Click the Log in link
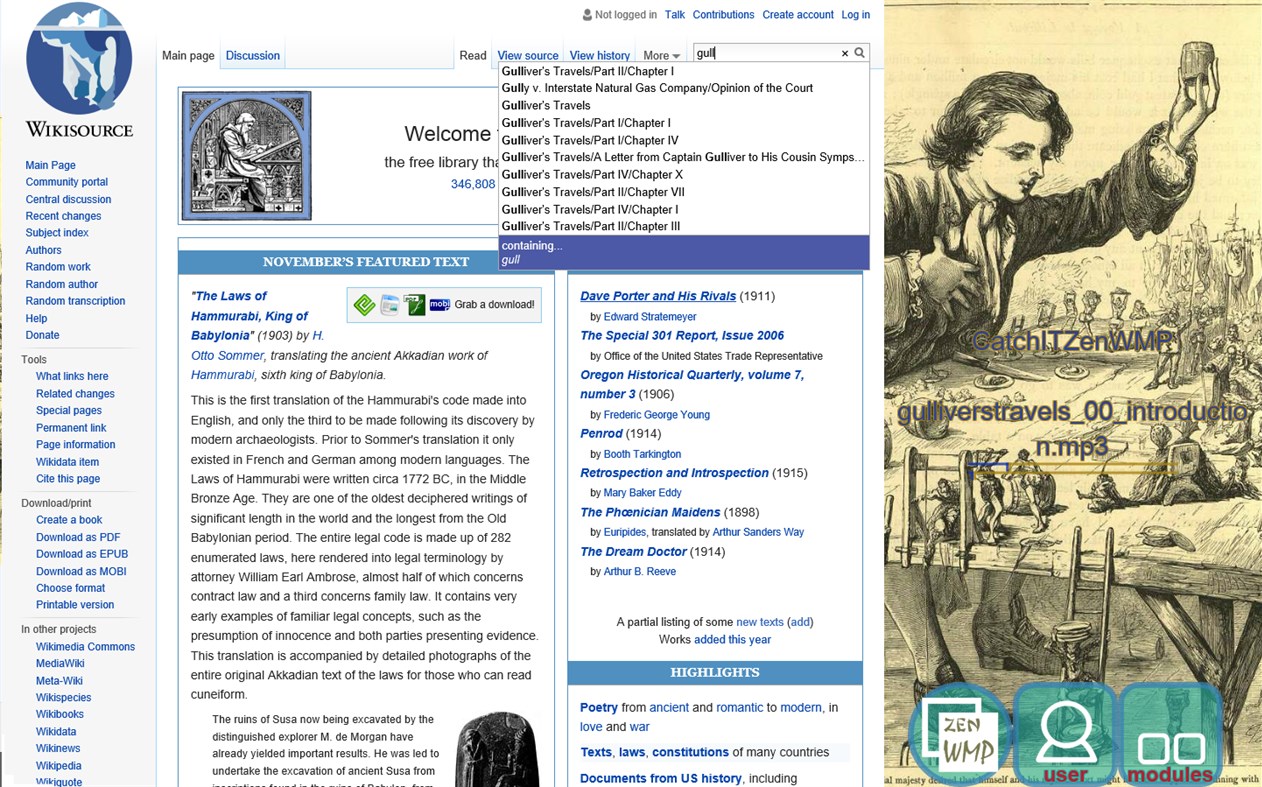1262x787 pixels. click(x=856, y=15)
